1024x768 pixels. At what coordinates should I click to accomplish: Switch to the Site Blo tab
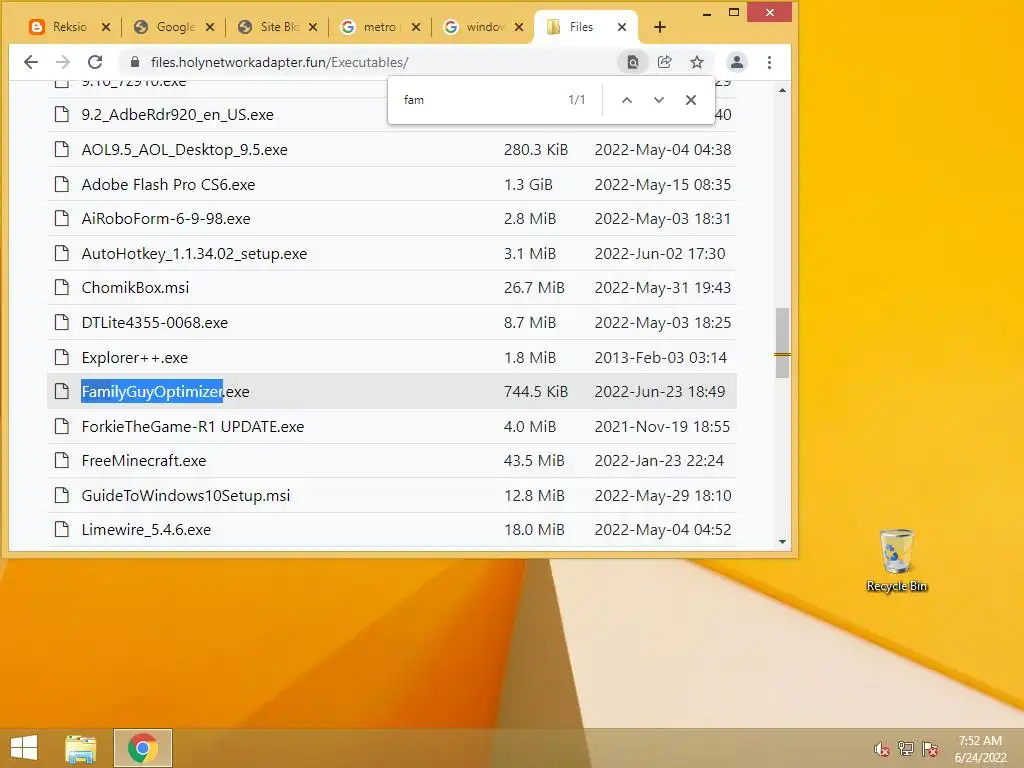(x=279, y=27)
